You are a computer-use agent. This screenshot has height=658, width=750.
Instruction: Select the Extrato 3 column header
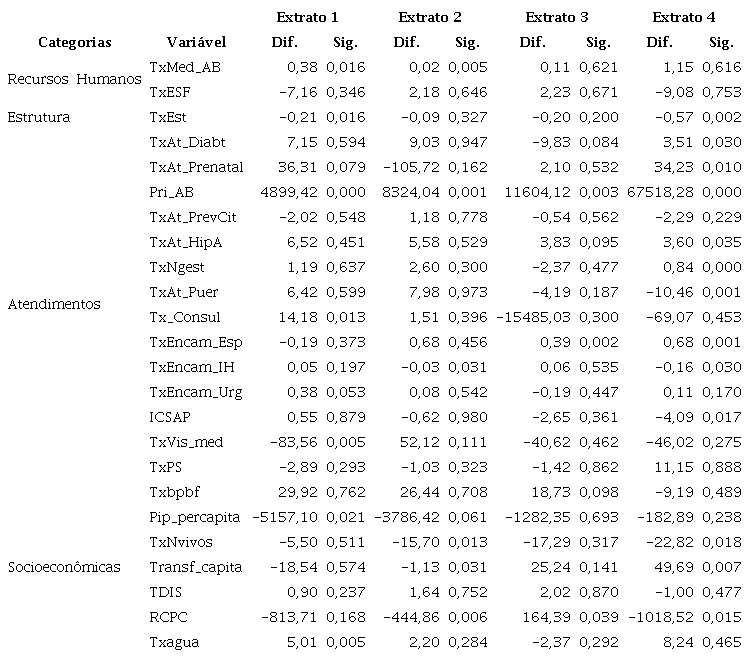click(x=557, y=17)
